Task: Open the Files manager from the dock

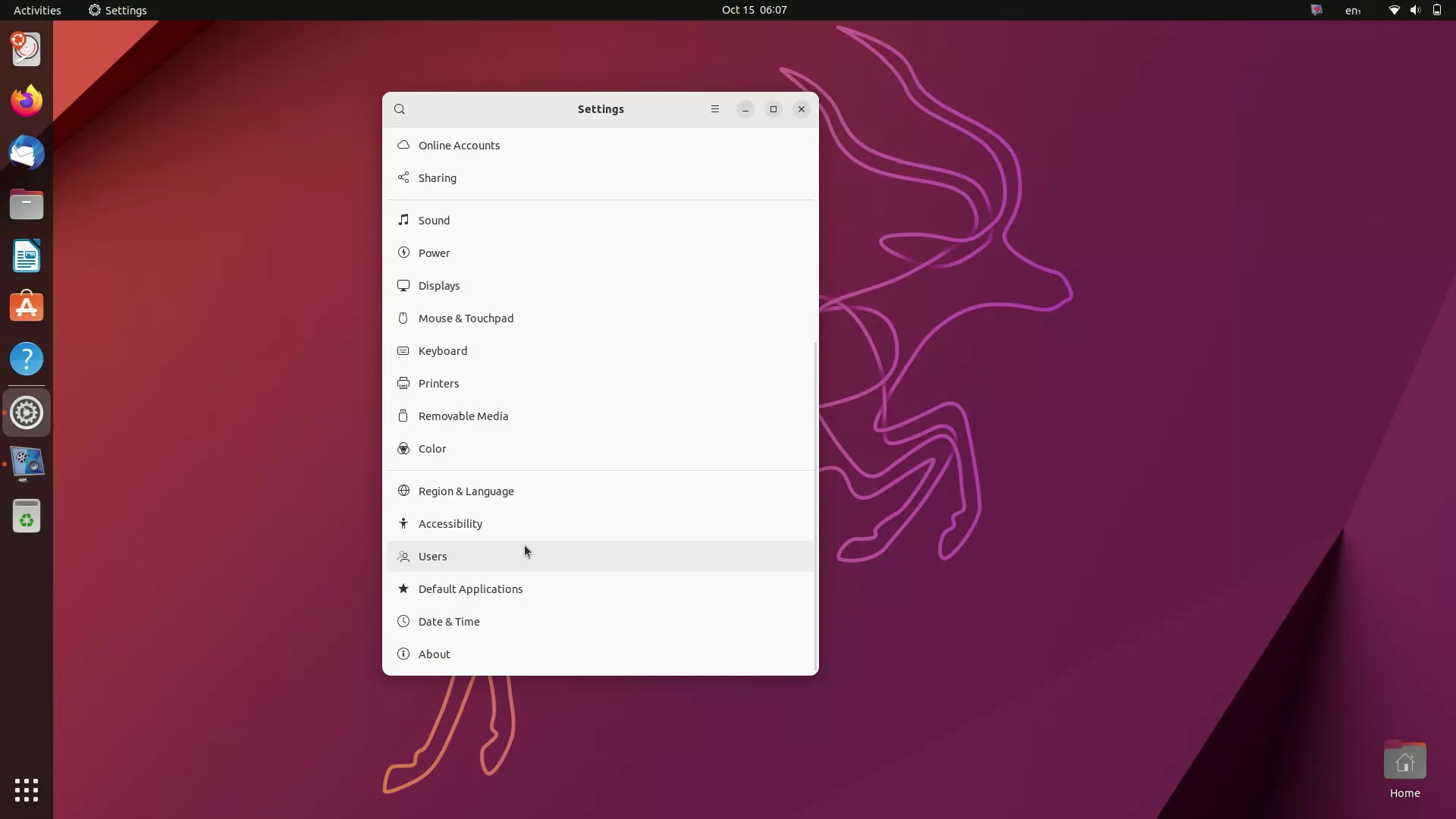Action: click(x=27, y=204)
